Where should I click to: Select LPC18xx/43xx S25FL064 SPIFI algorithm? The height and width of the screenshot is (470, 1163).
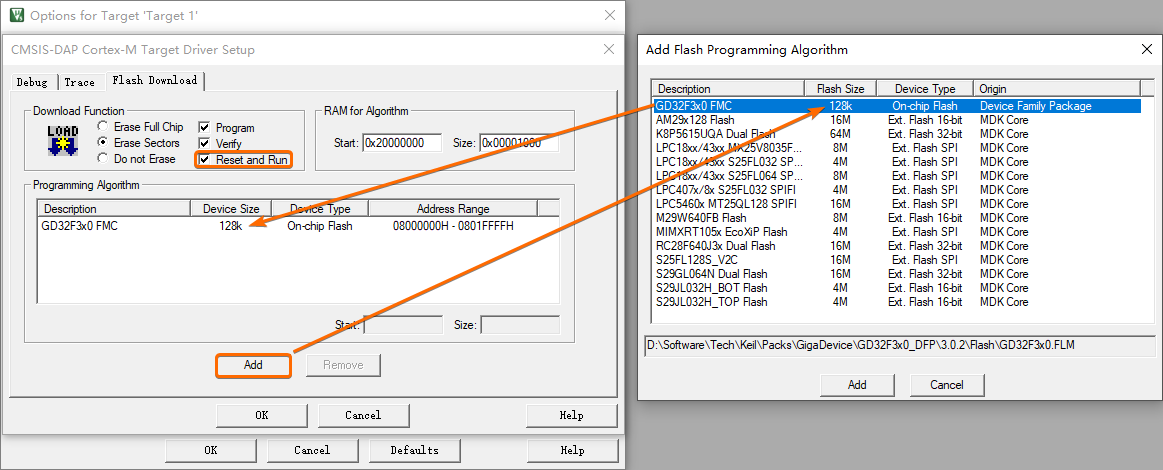(897, 176)
